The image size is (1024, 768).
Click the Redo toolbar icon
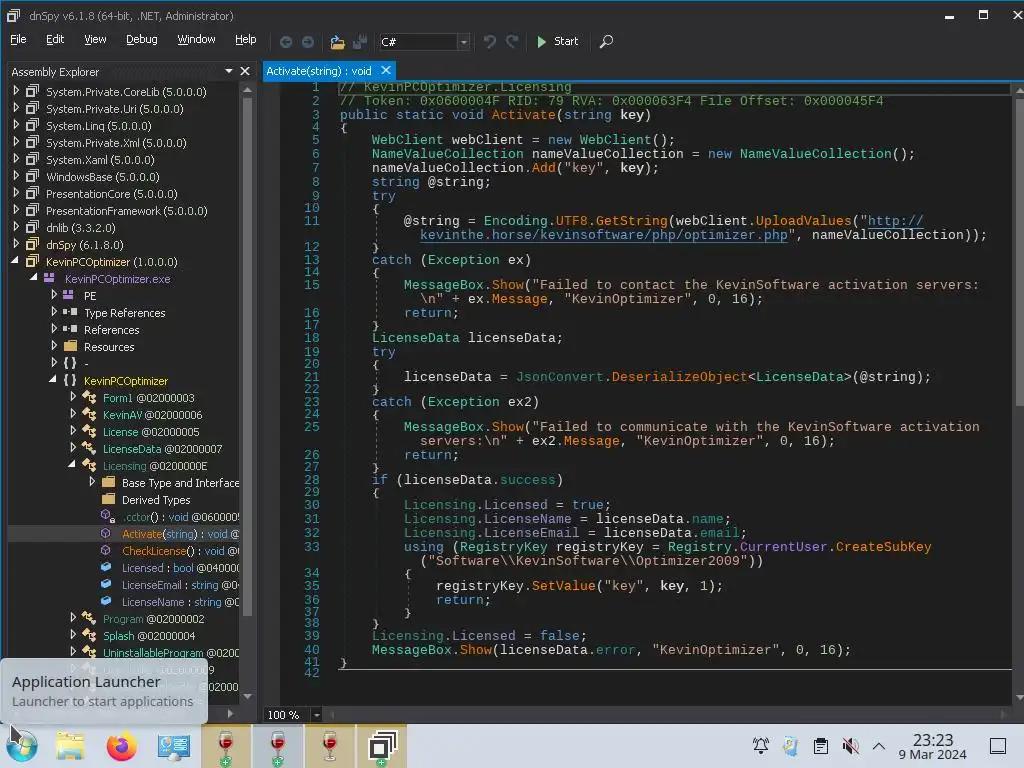[x=512, y=42]
